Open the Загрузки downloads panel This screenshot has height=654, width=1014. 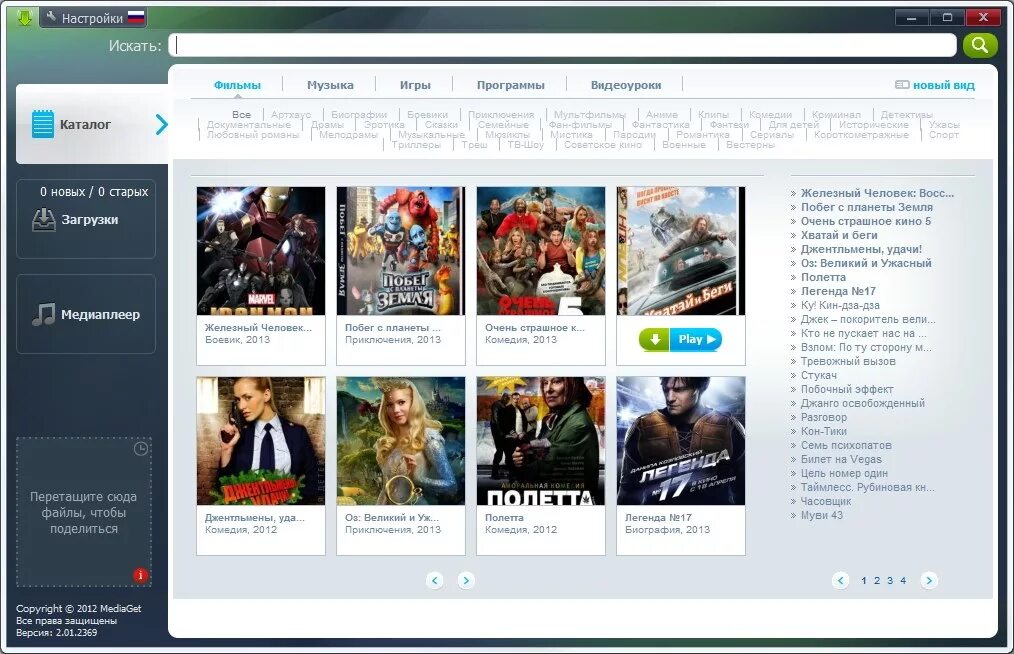tap(86, 219)
